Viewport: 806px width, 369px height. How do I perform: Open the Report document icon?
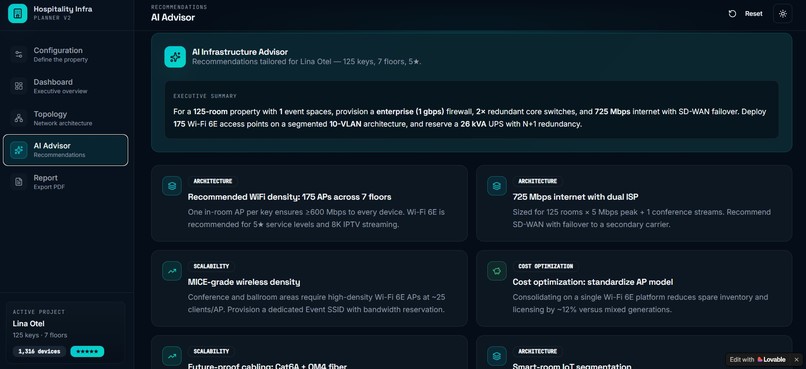[19, 182]
